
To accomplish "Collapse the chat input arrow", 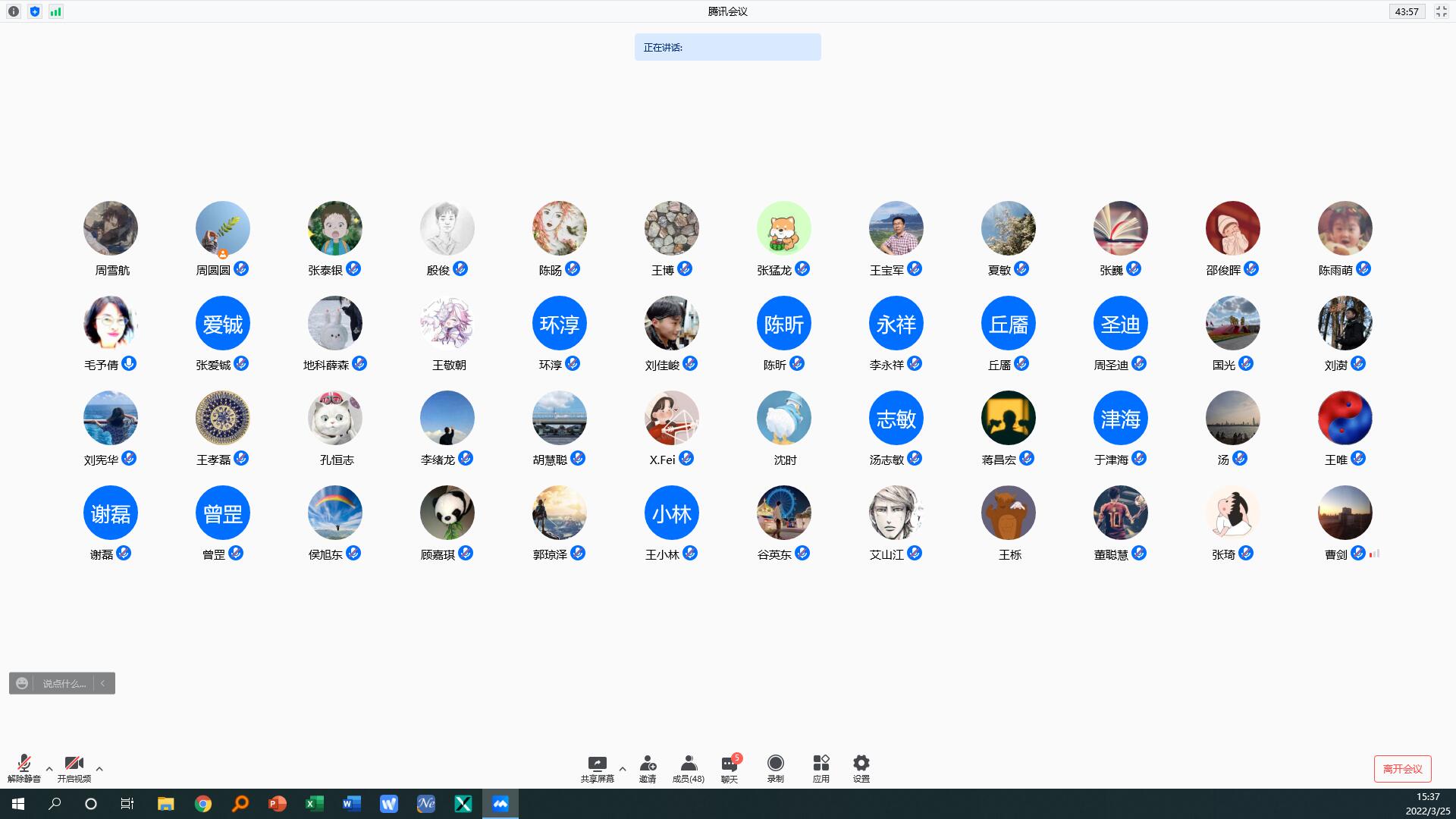I will [x=103, y=683].
